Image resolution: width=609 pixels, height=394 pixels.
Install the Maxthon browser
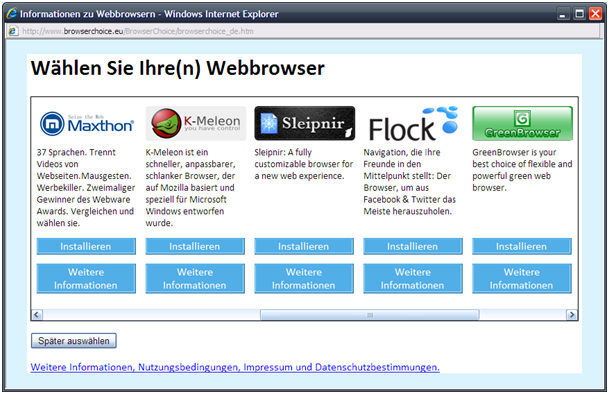[x=86, y=246]
